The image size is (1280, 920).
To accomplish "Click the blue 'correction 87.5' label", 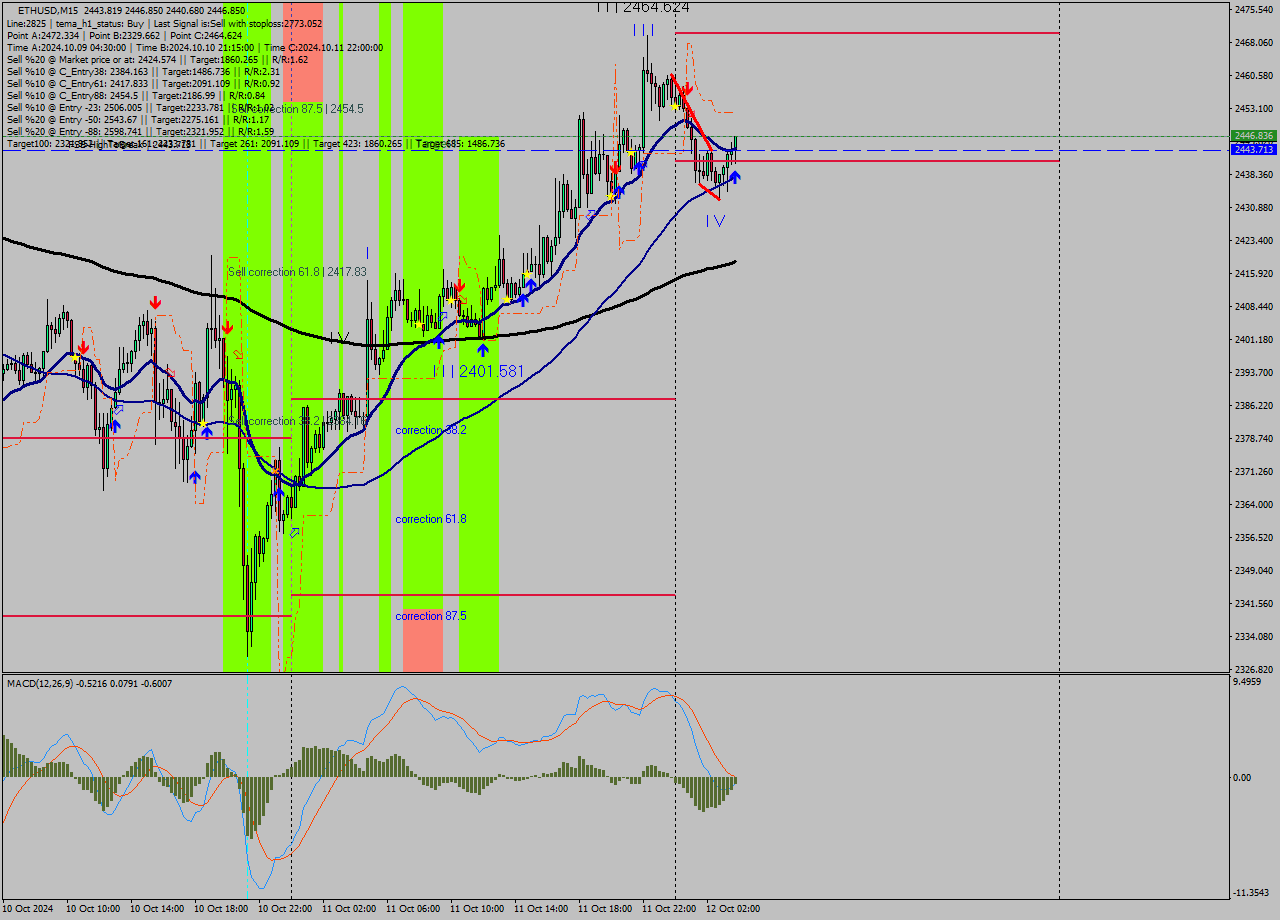I will 431,616.
